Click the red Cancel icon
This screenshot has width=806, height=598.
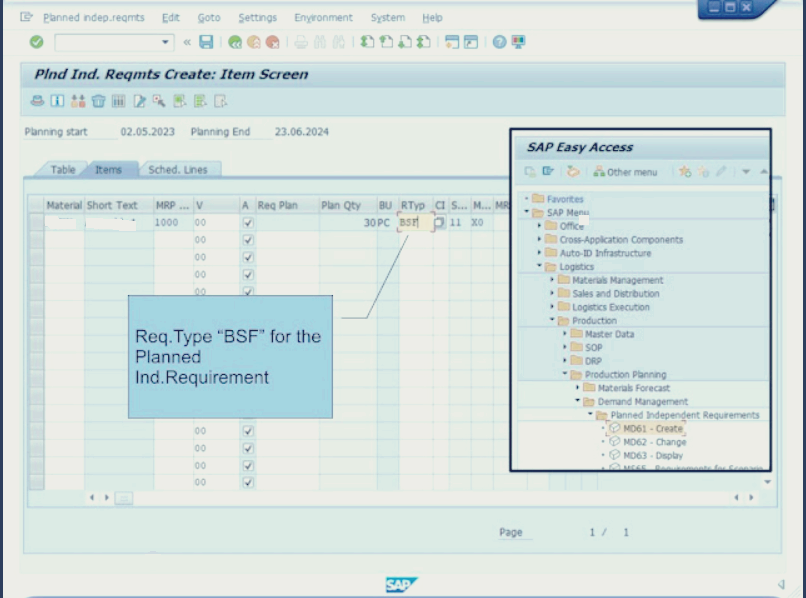(x=272, y=42)
